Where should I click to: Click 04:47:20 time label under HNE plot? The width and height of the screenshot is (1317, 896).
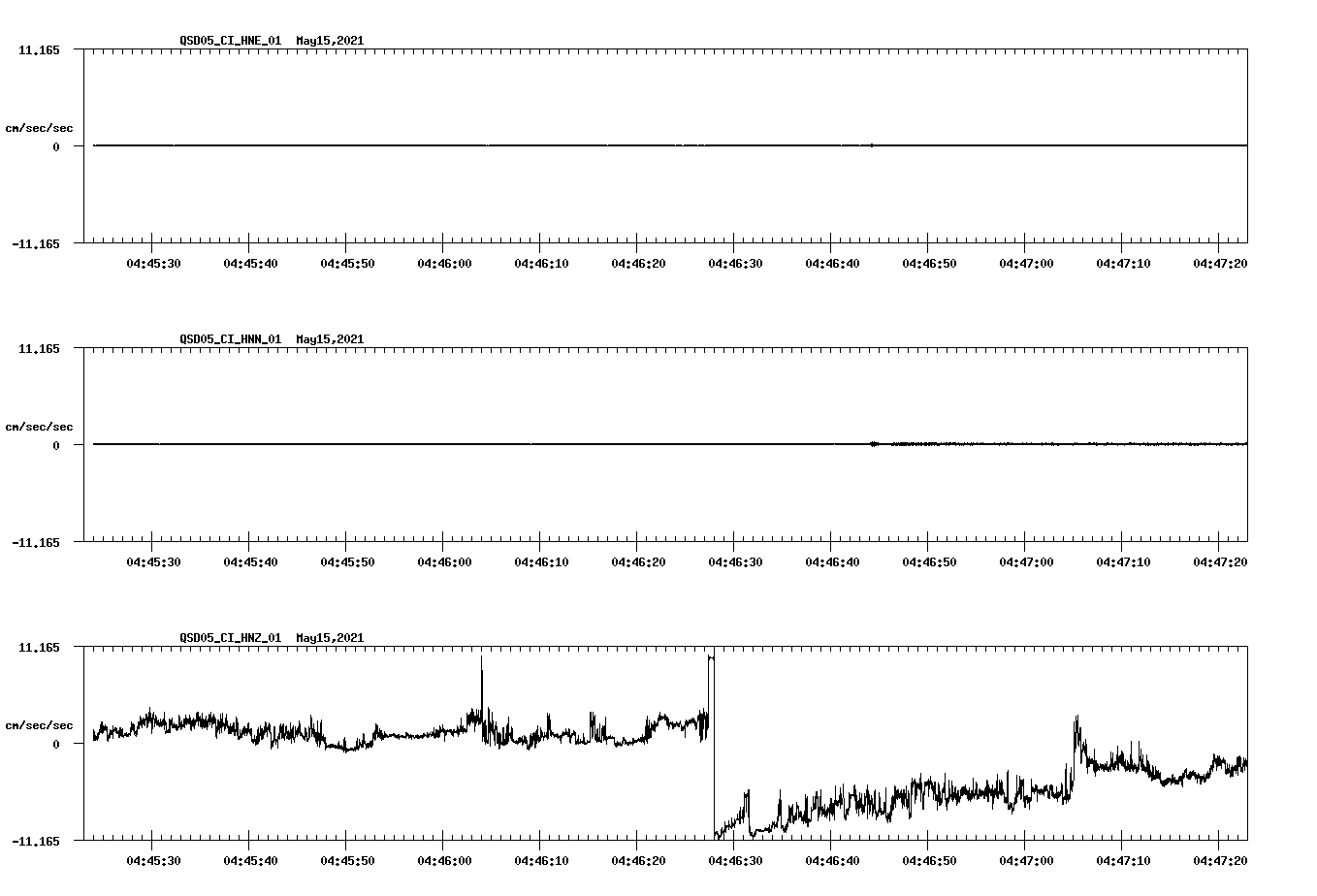(x=1220, y=263)
